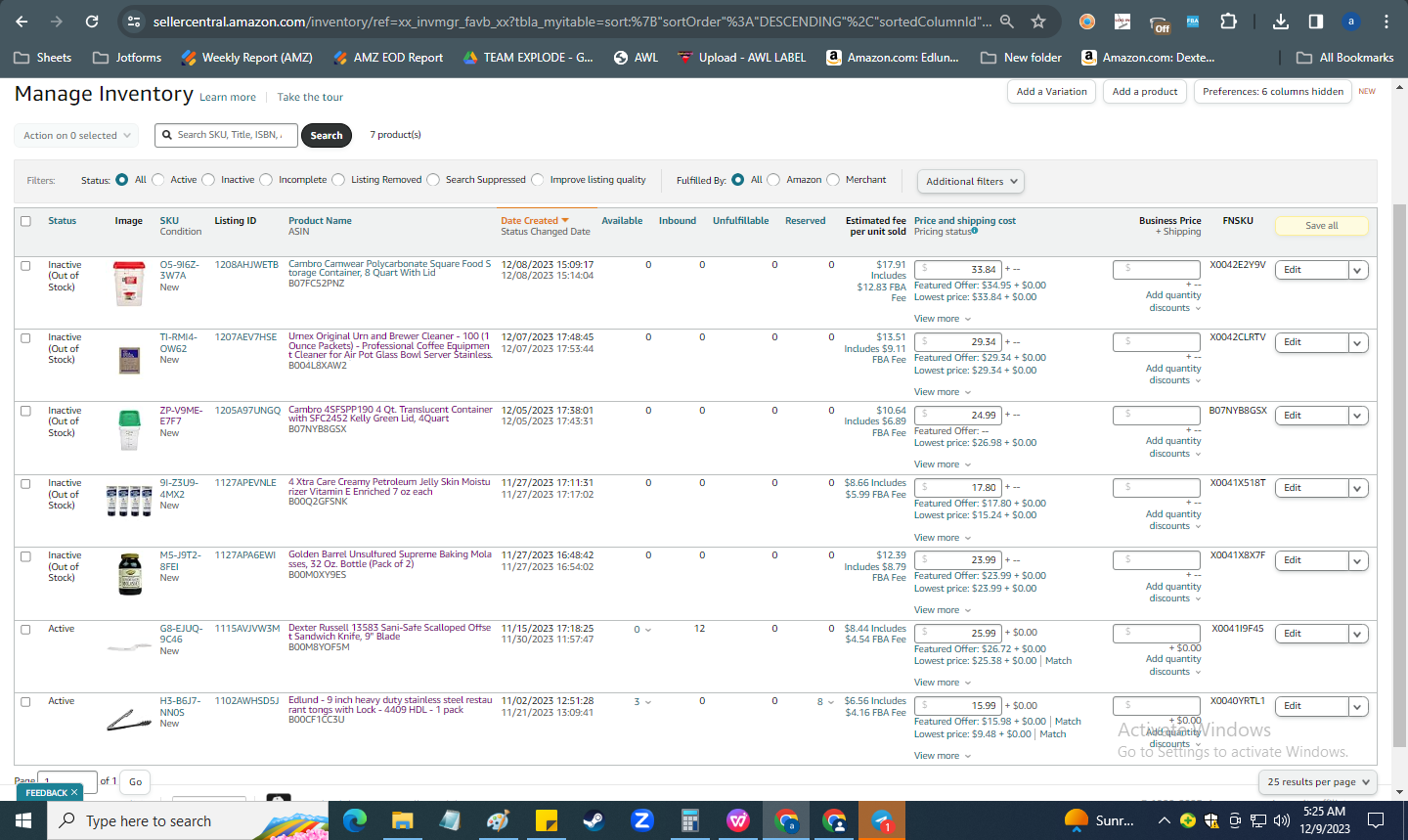This screenshot has height=840, width=1408.
Task: Select the Inactive status filter
Action: coord(208,180)
